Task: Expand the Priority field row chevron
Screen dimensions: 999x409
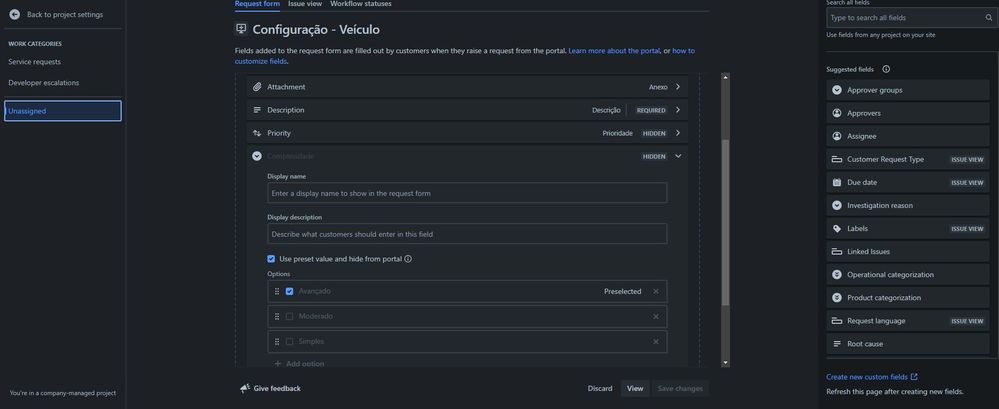Action: 678,133
